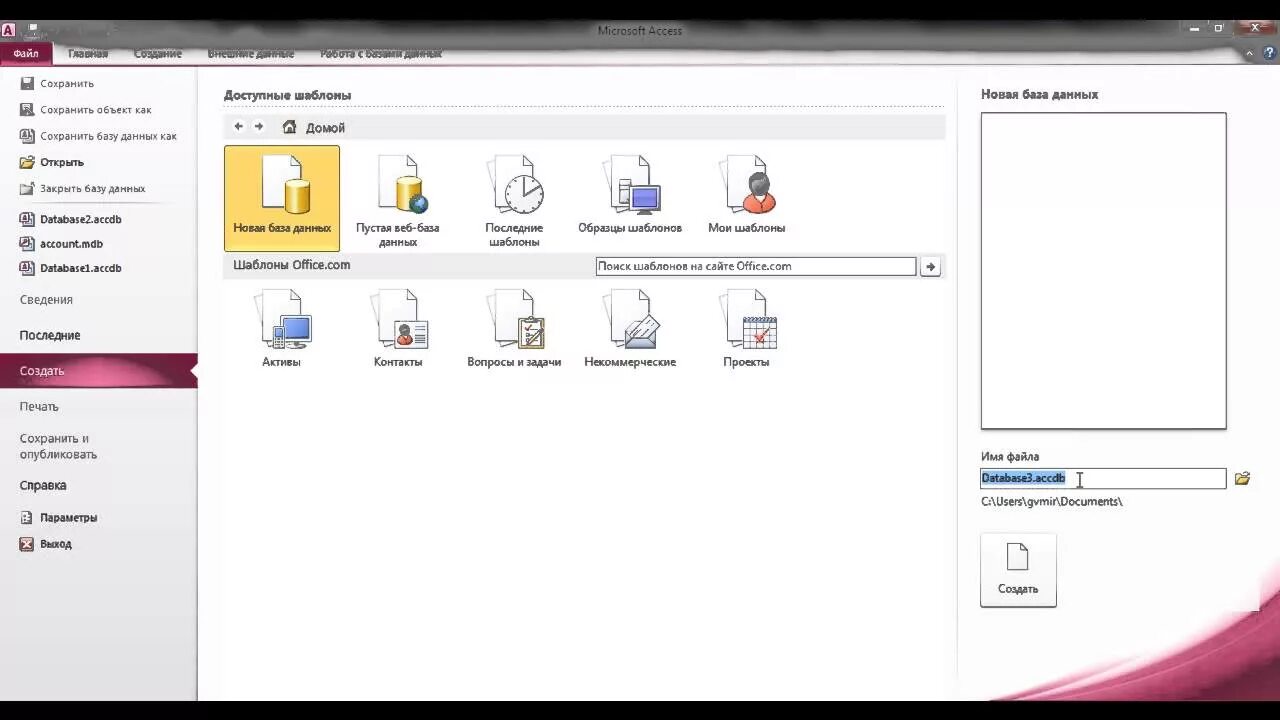The height and width of the screenshot is (720, 1280).
Task: Open the Главная ribbon tab
Action: coord(88,54)
